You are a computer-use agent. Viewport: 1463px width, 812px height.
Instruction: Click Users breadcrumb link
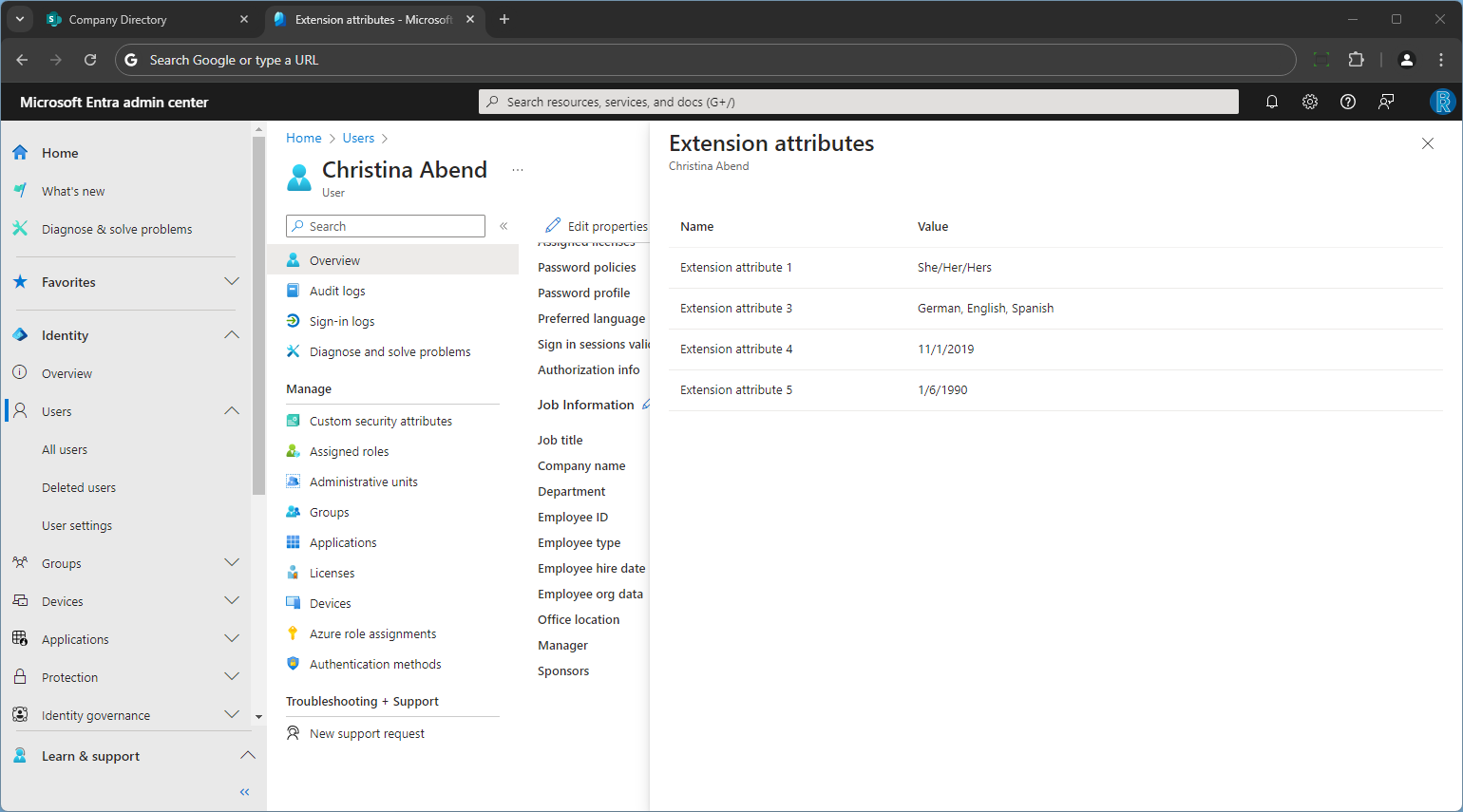pyautogui.click(x=358, y=138)
